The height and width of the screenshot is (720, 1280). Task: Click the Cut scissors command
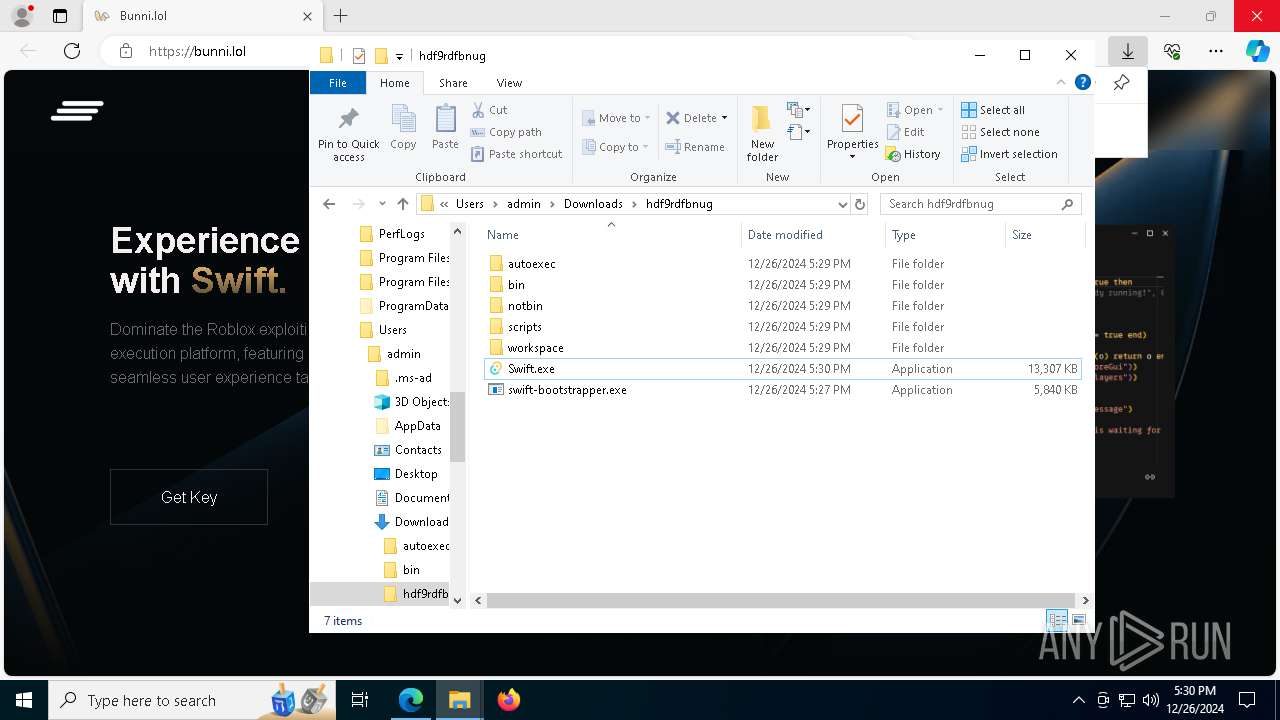[490, 110]
